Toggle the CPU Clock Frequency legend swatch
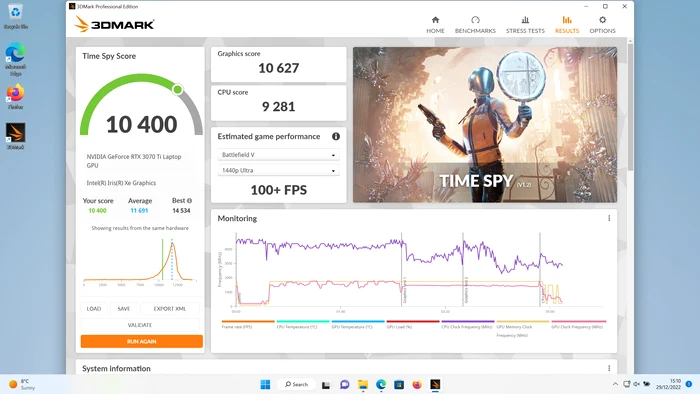This screenshot has height=394, width=700. pyautogui.click(x=467, y=321)
